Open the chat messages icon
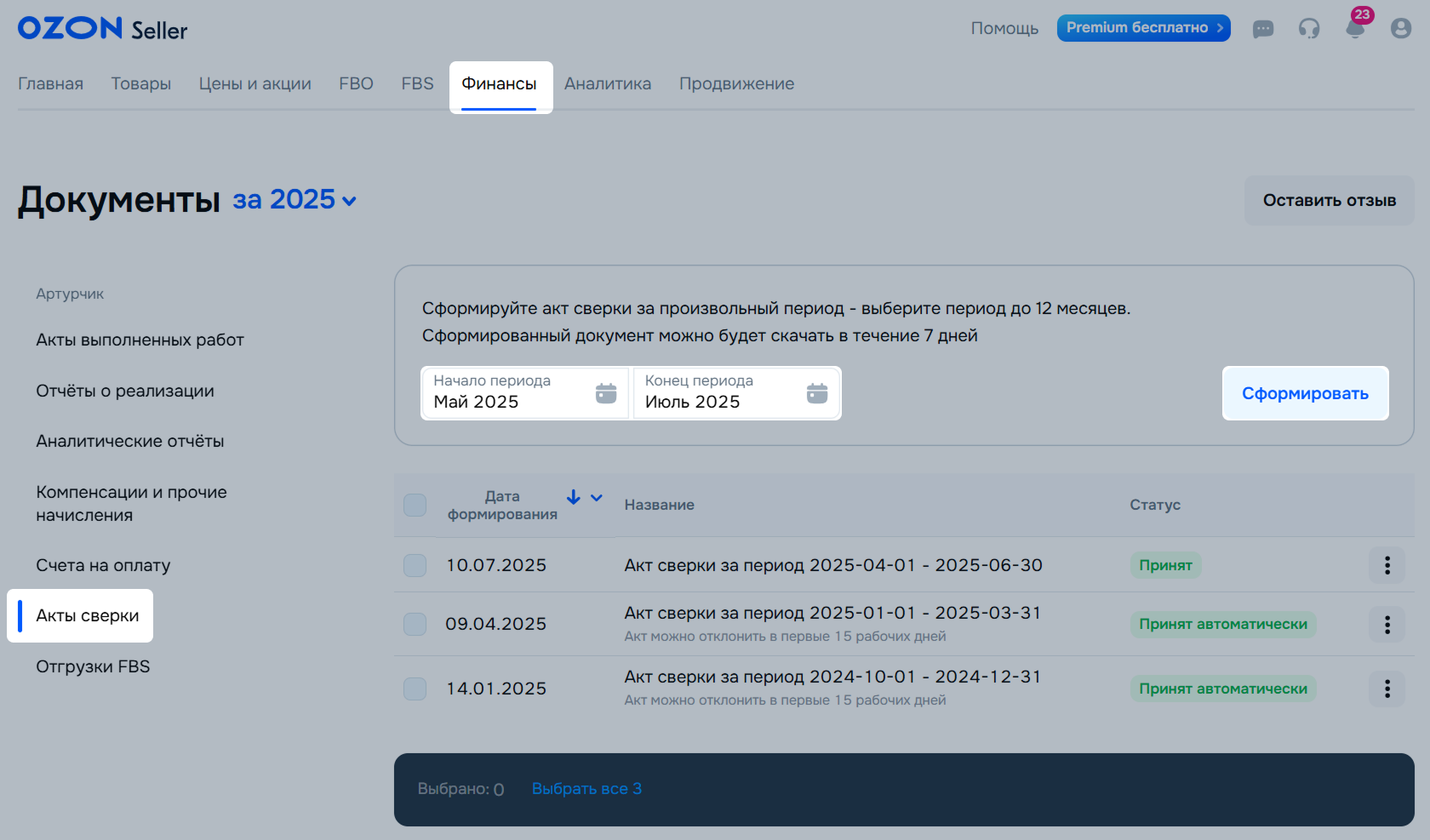Image resolution: width=1430 pixels, height=840 pixels. 1263,29
